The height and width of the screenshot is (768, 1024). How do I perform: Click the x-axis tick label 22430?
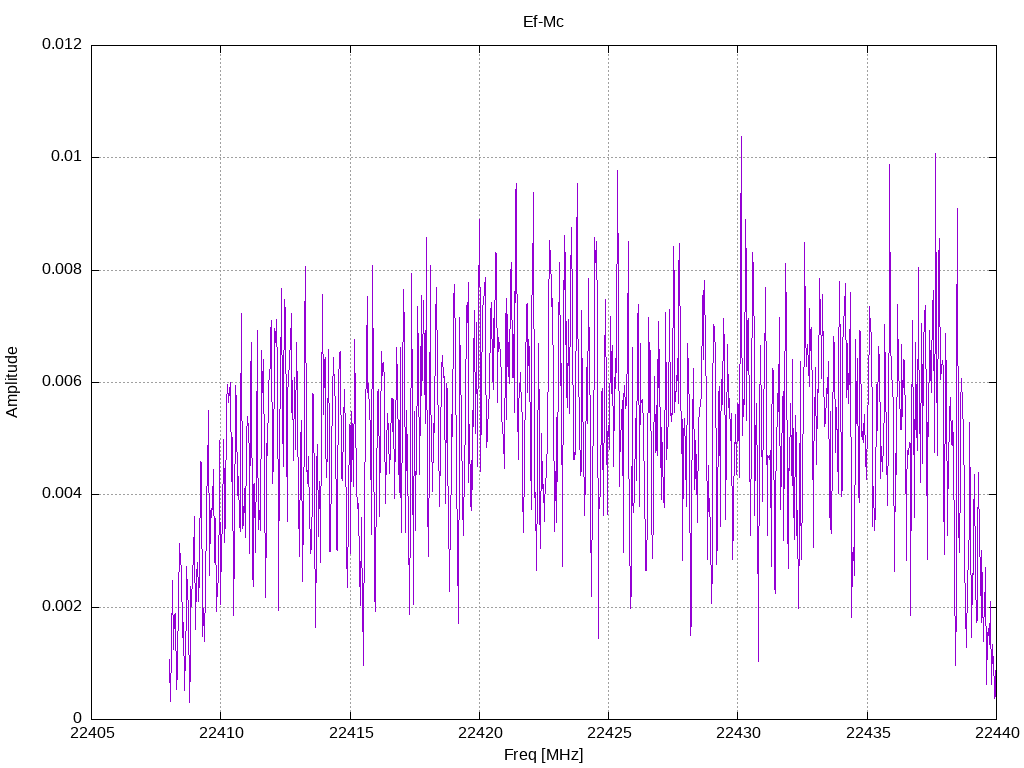click(x=739, y=733)
